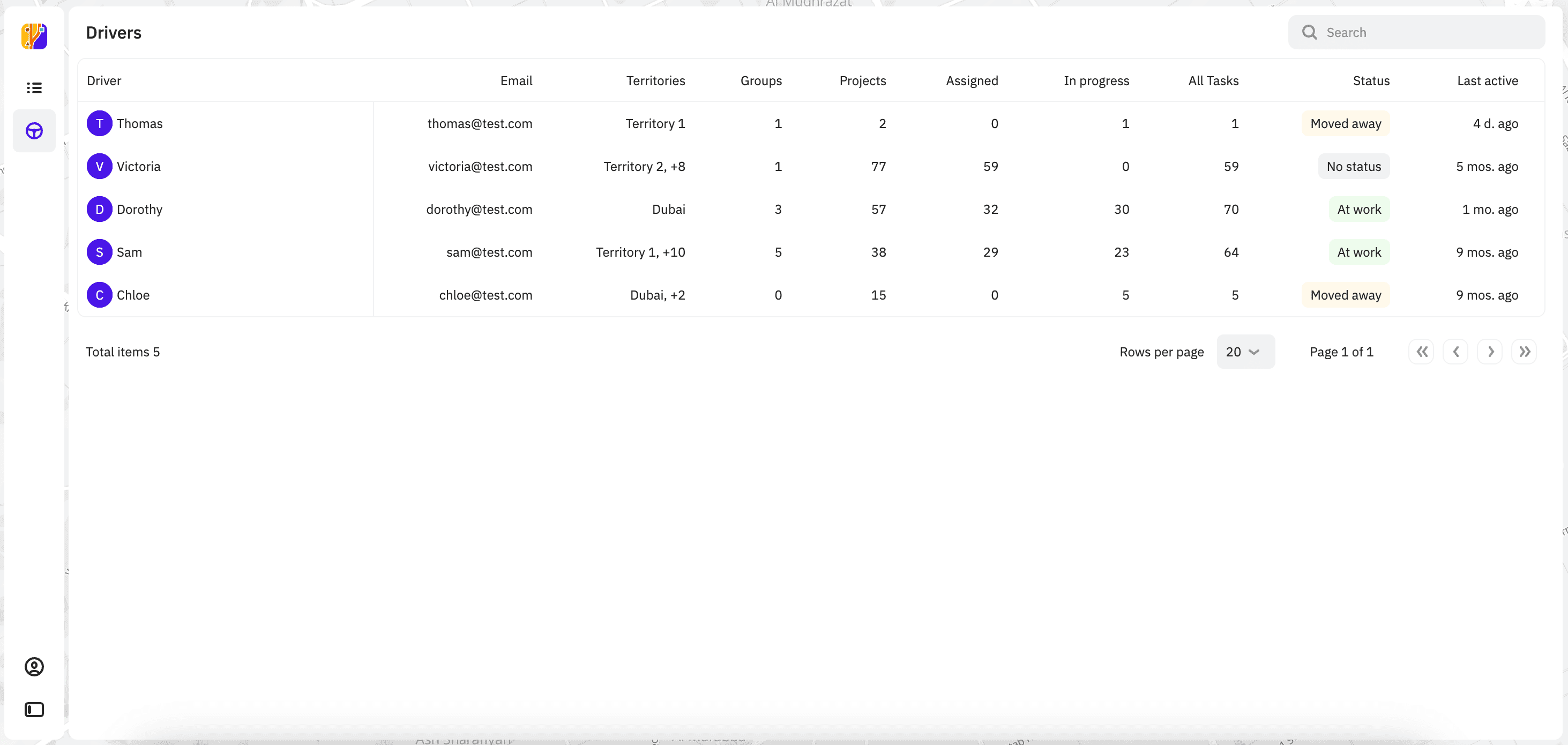
Task: Collapse sidebar using panel toggle icon
Action: coord(34,710)
